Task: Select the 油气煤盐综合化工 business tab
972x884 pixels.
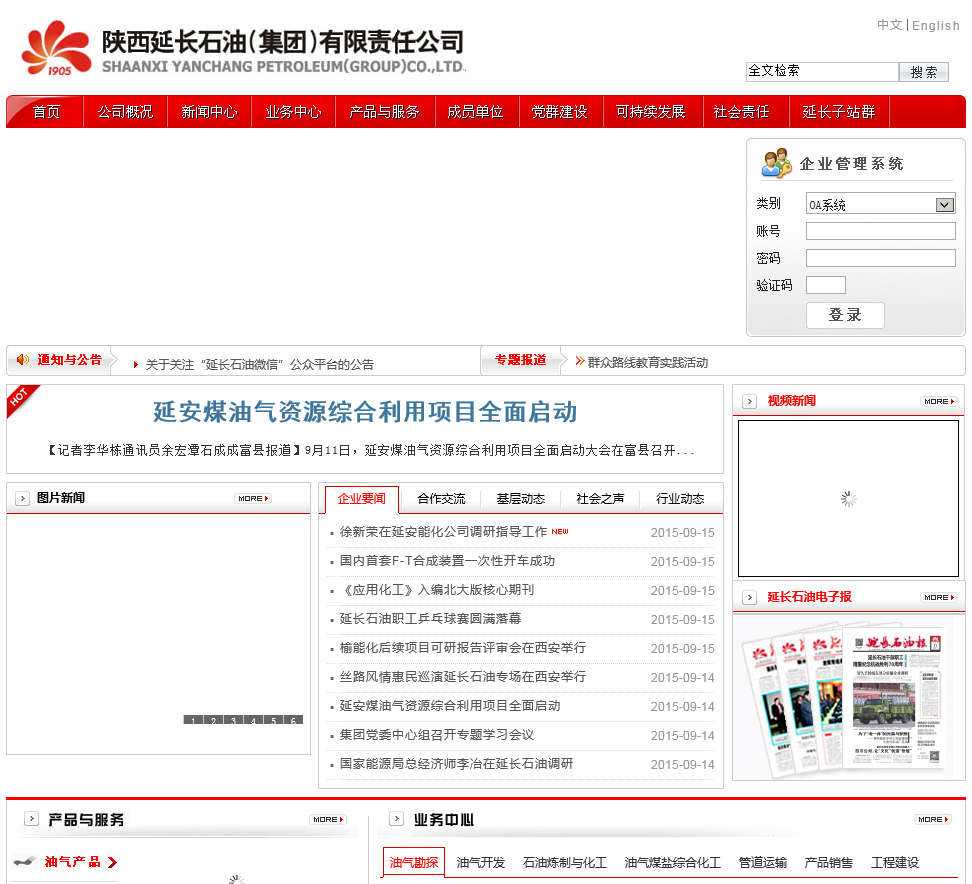Action: [x=673, y=862]
